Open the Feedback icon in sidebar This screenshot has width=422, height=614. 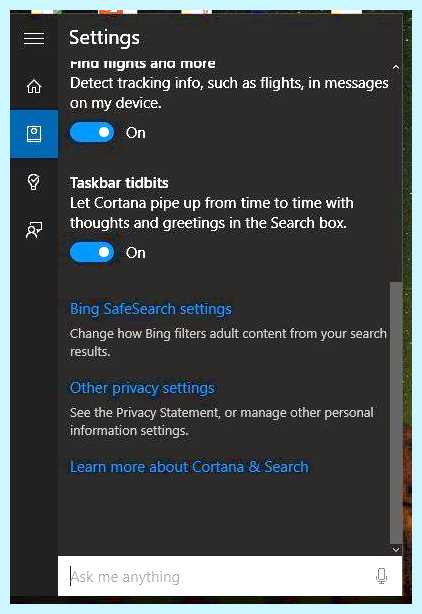click(x=34, y=230)
